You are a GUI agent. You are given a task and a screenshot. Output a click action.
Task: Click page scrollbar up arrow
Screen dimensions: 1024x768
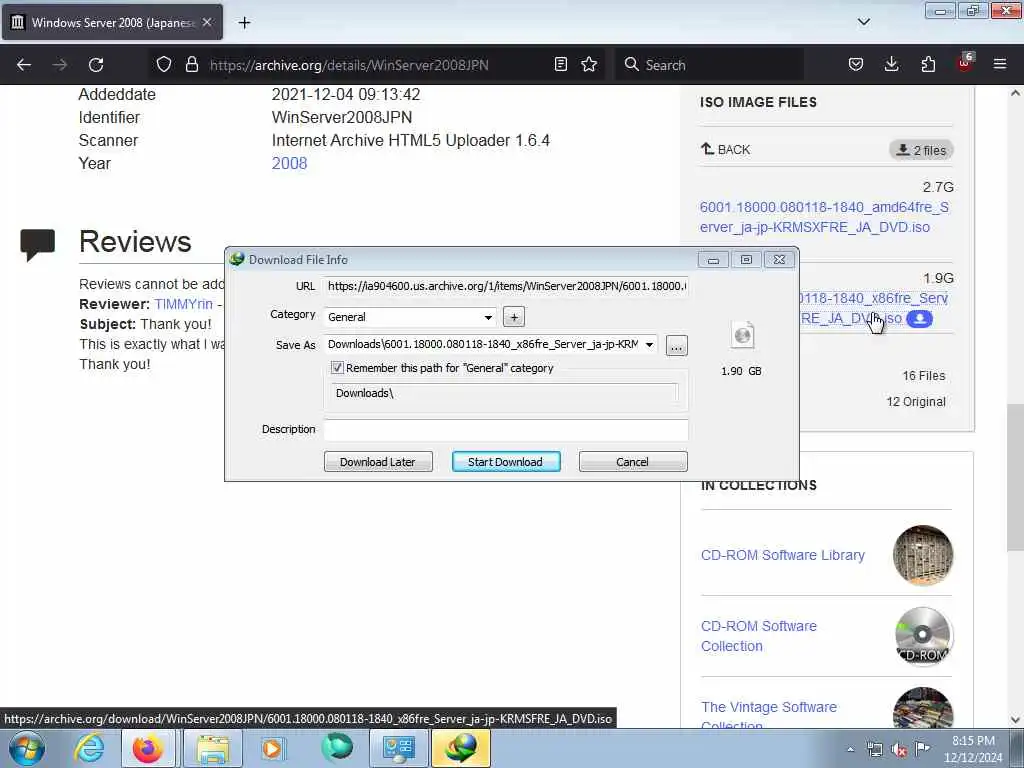click(1016, 93)
